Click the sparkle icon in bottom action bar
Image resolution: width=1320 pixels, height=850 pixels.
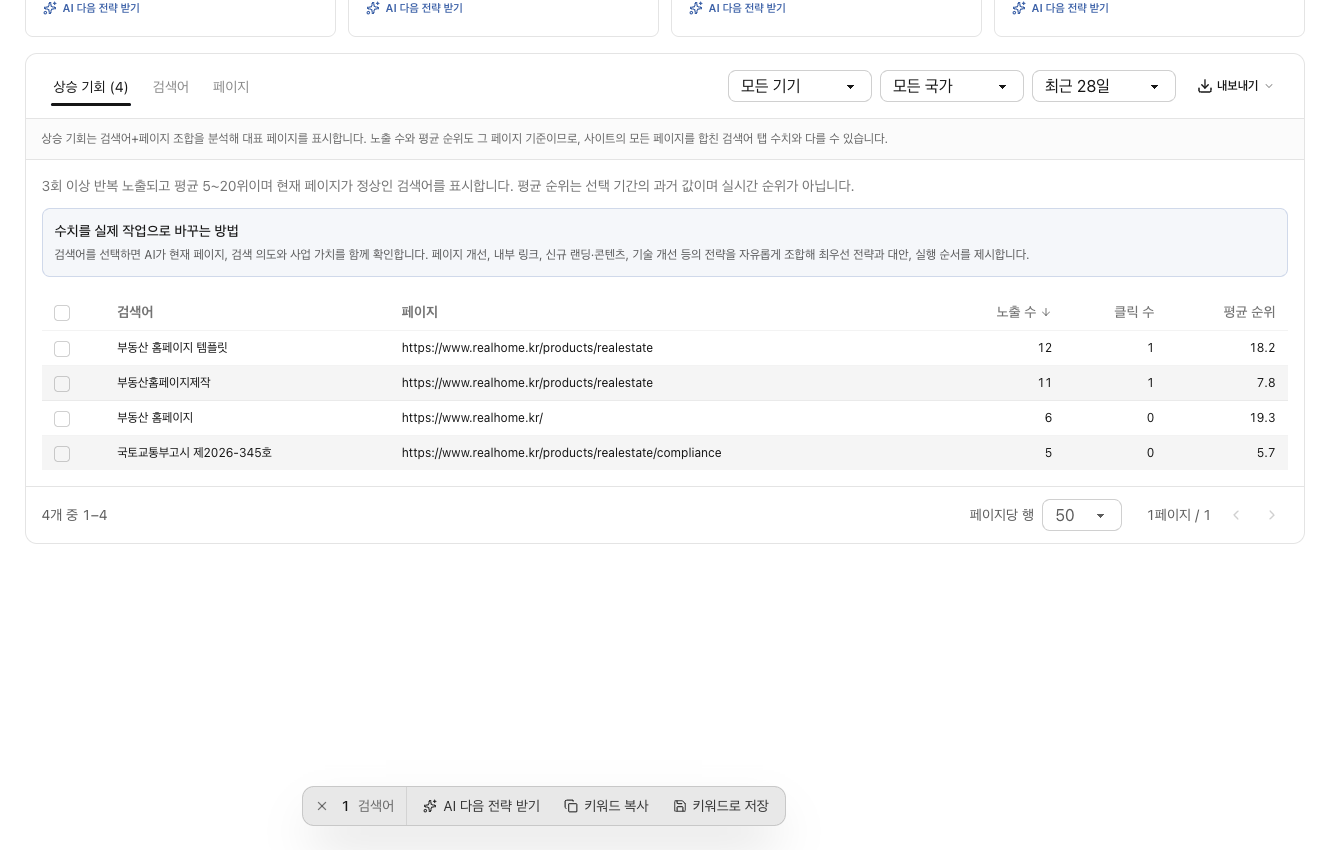pos(430,806)
